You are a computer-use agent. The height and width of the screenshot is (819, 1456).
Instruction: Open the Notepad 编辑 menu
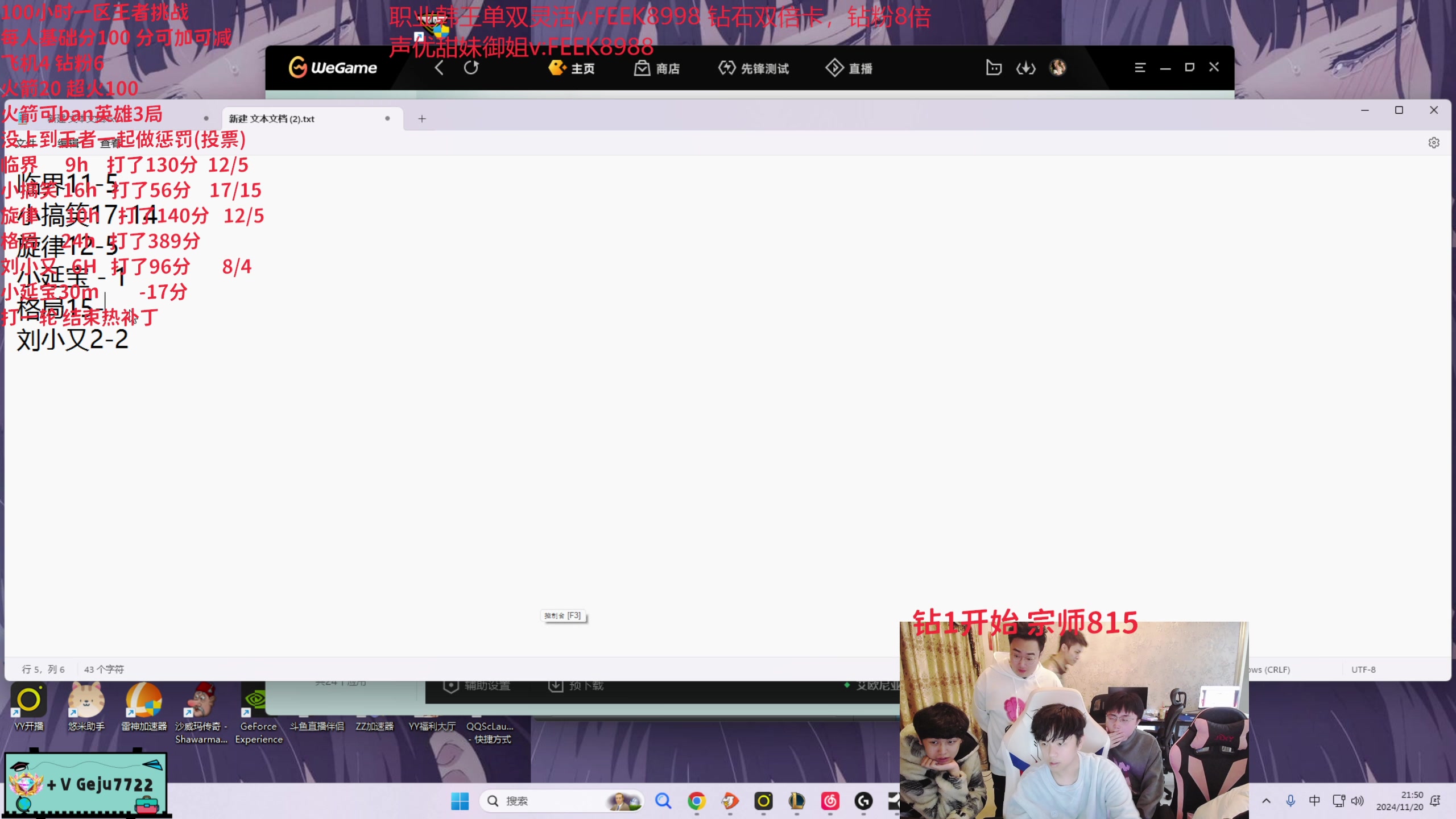(x=68, y=143)
